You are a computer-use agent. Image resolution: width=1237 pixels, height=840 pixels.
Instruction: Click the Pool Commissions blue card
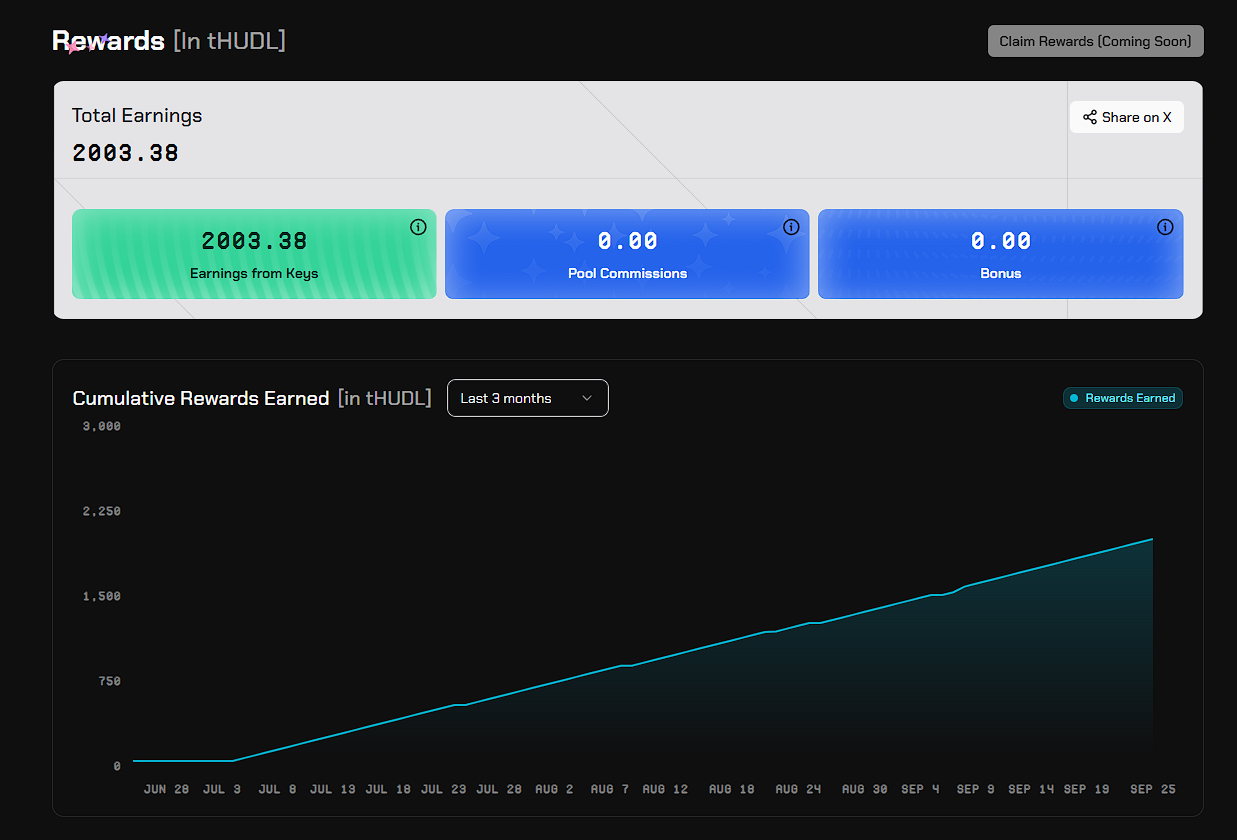627,254
